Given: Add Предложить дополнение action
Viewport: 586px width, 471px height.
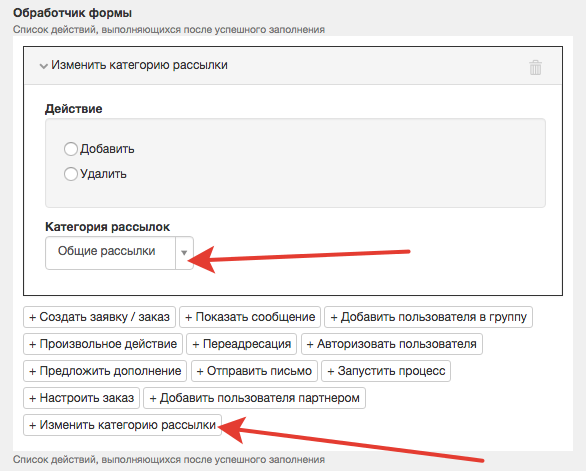Looking at the screenshot, I should (x=105, y=371).
